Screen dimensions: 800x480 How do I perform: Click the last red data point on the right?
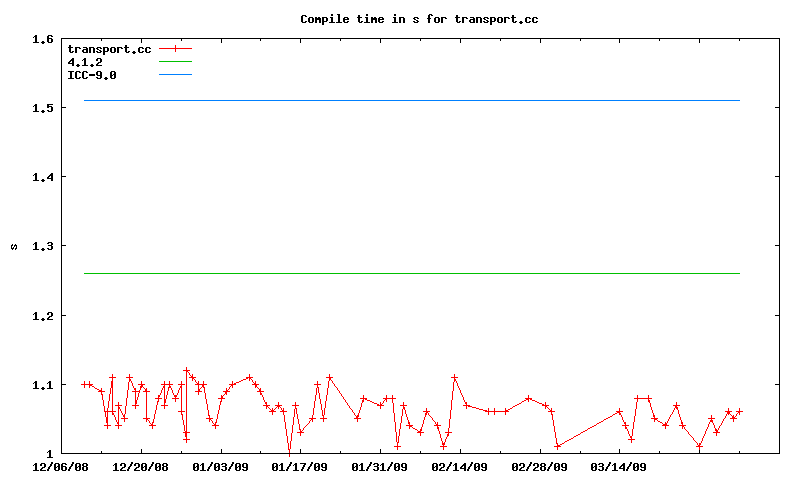point(739,411)
